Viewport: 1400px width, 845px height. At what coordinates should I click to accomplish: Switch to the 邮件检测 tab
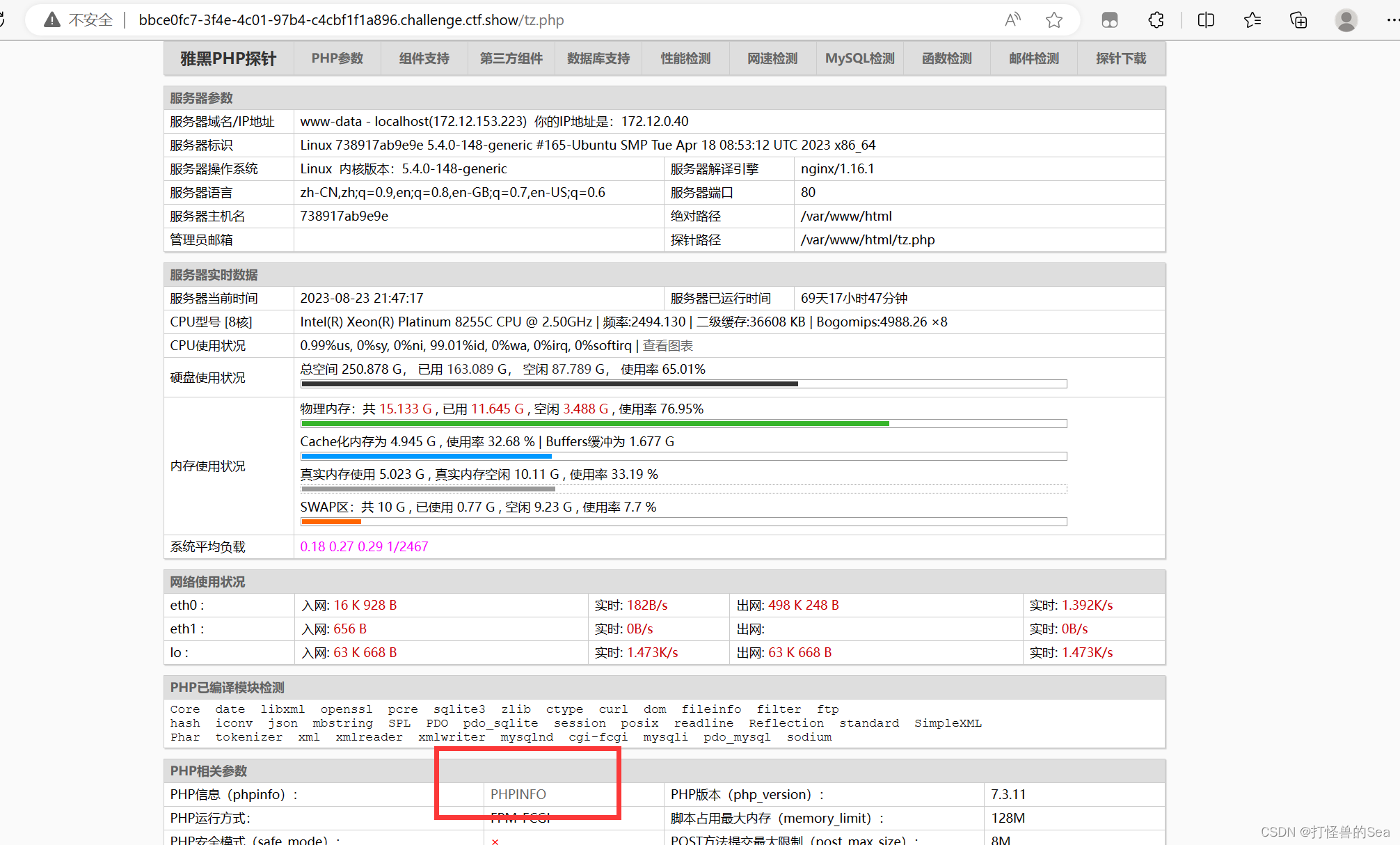coord(1033,58)
